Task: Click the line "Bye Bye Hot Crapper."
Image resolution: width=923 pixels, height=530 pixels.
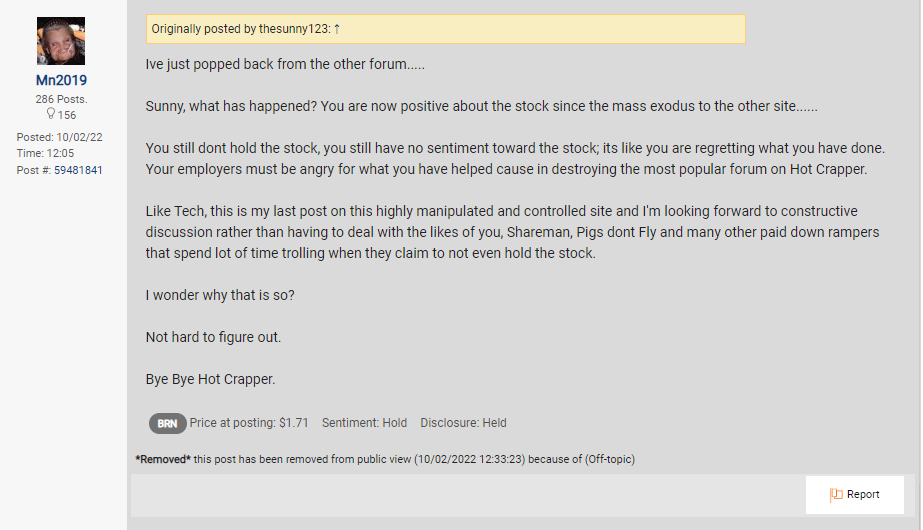Action: [x=210, y=380]
